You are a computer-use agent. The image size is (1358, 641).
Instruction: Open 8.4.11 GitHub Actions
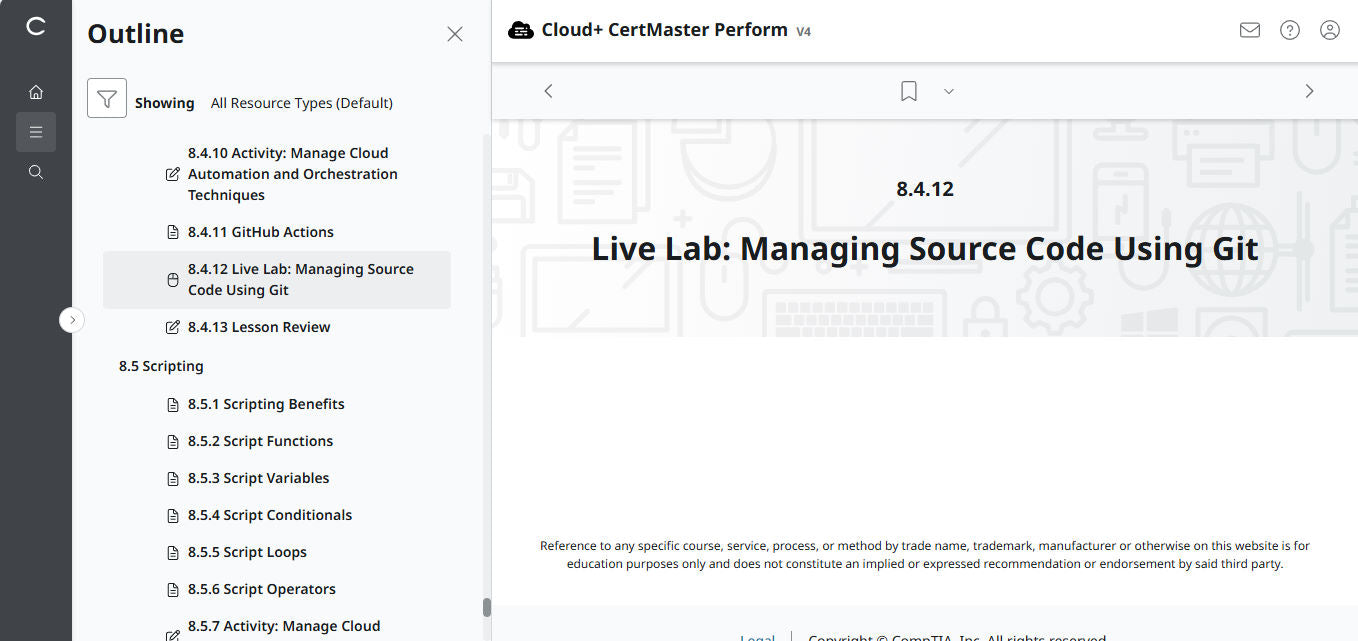tap(260, 231)
